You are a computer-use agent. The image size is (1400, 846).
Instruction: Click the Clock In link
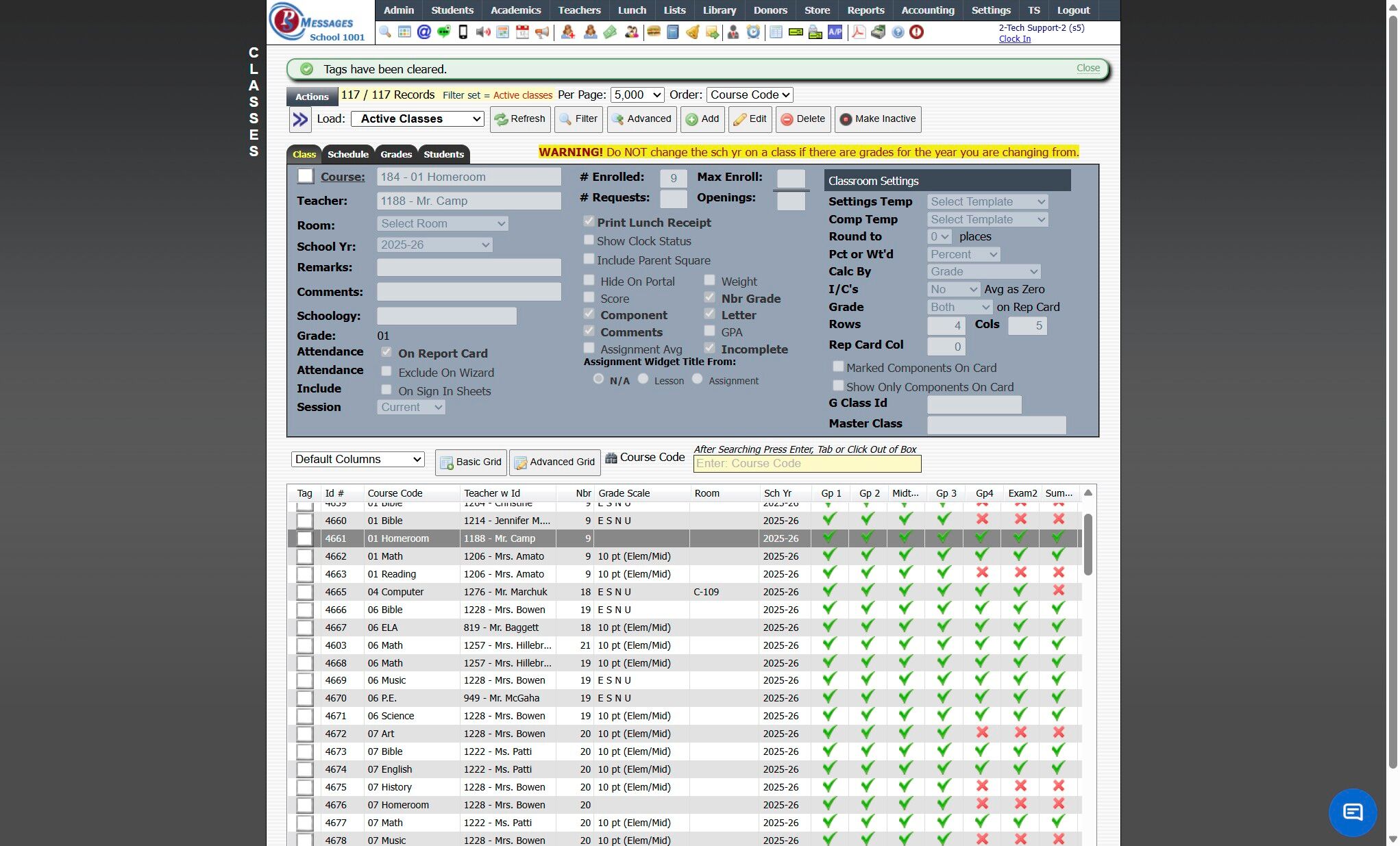click(x=1014, y=39)
